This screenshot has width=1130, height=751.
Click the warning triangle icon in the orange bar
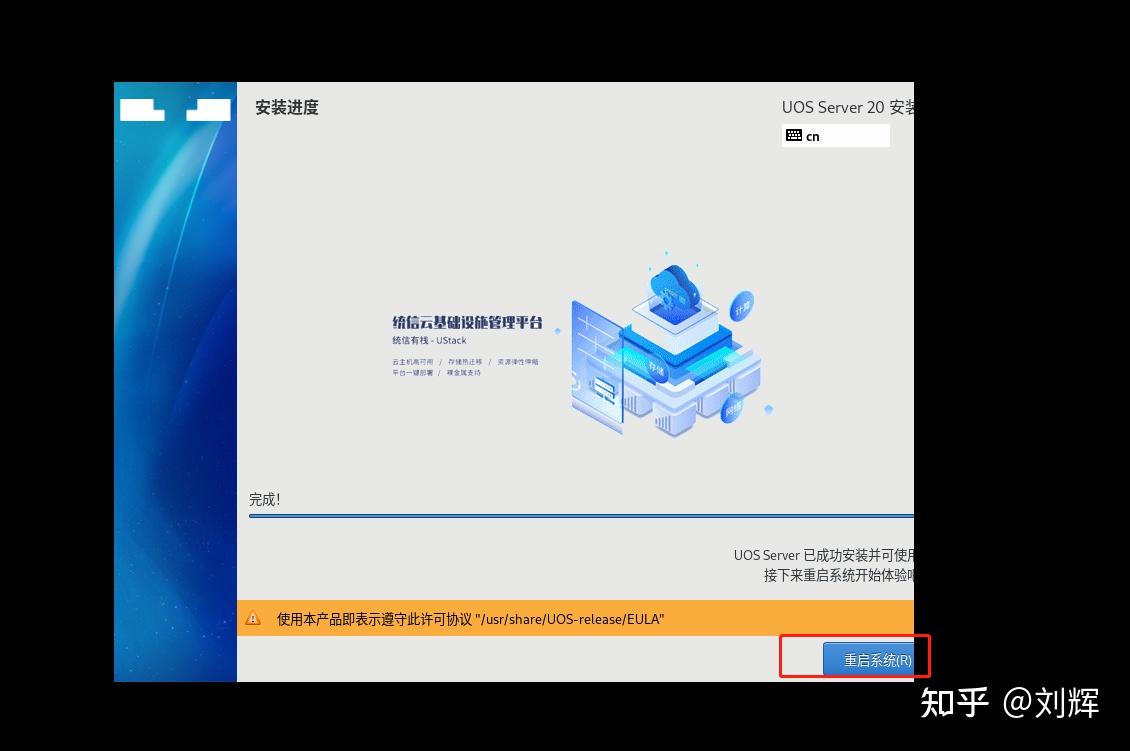pyautogui.click(x=253, y=618)
